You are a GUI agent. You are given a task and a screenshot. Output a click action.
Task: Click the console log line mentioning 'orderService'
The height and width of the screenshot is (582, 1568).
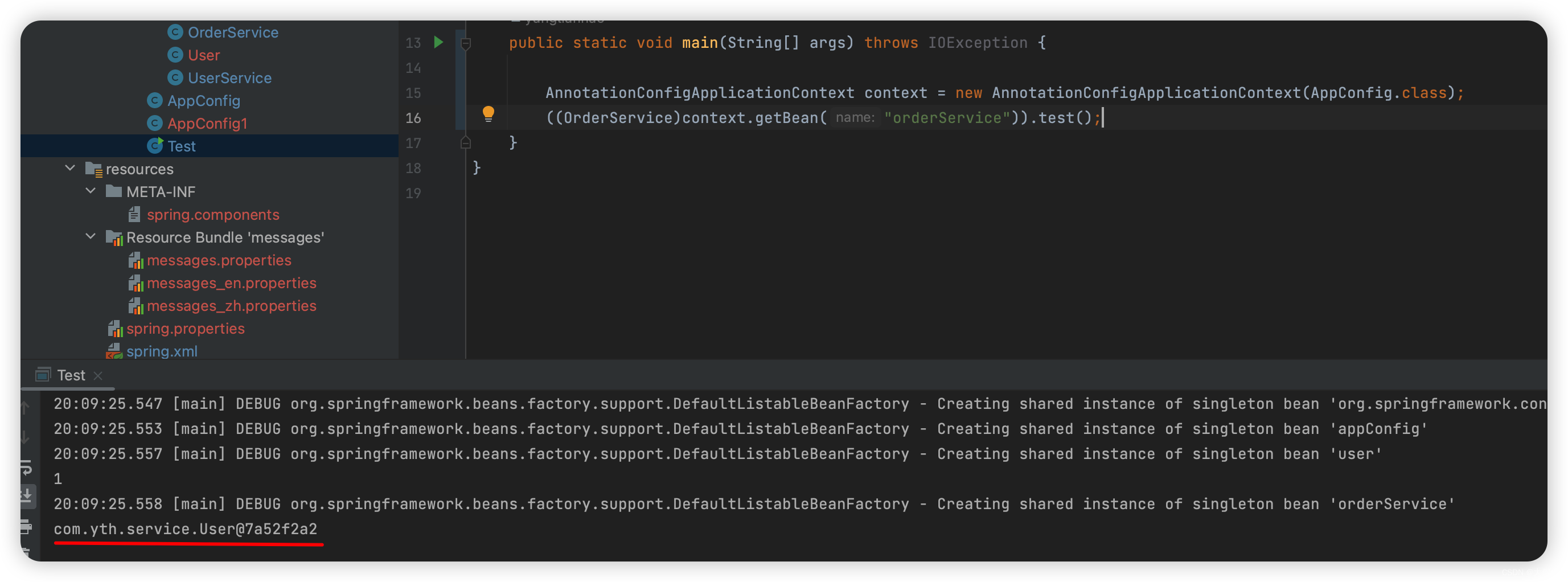tap(754, 503)
